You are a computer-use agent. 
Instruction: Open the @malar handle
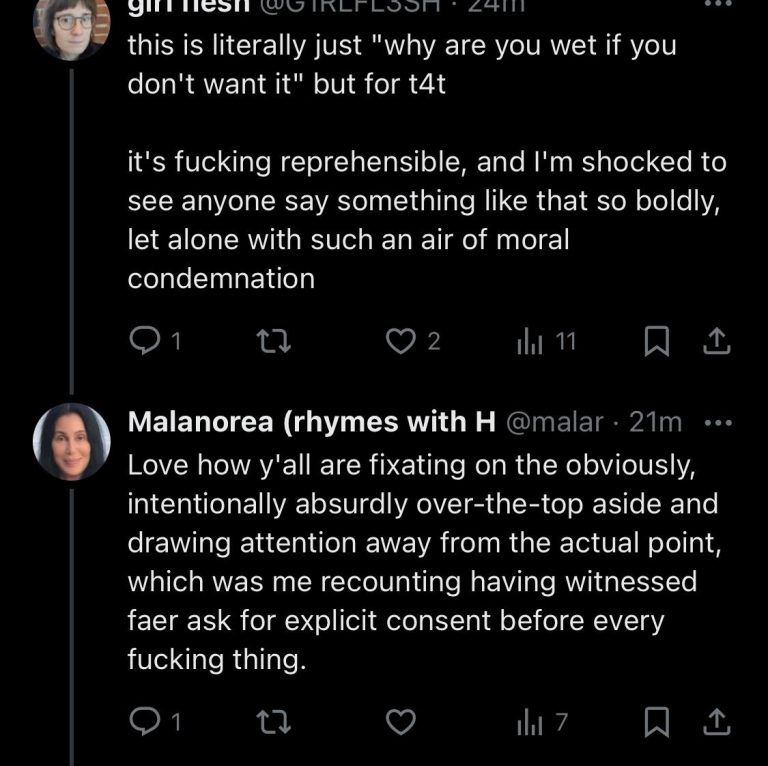[x=556, y=423]
